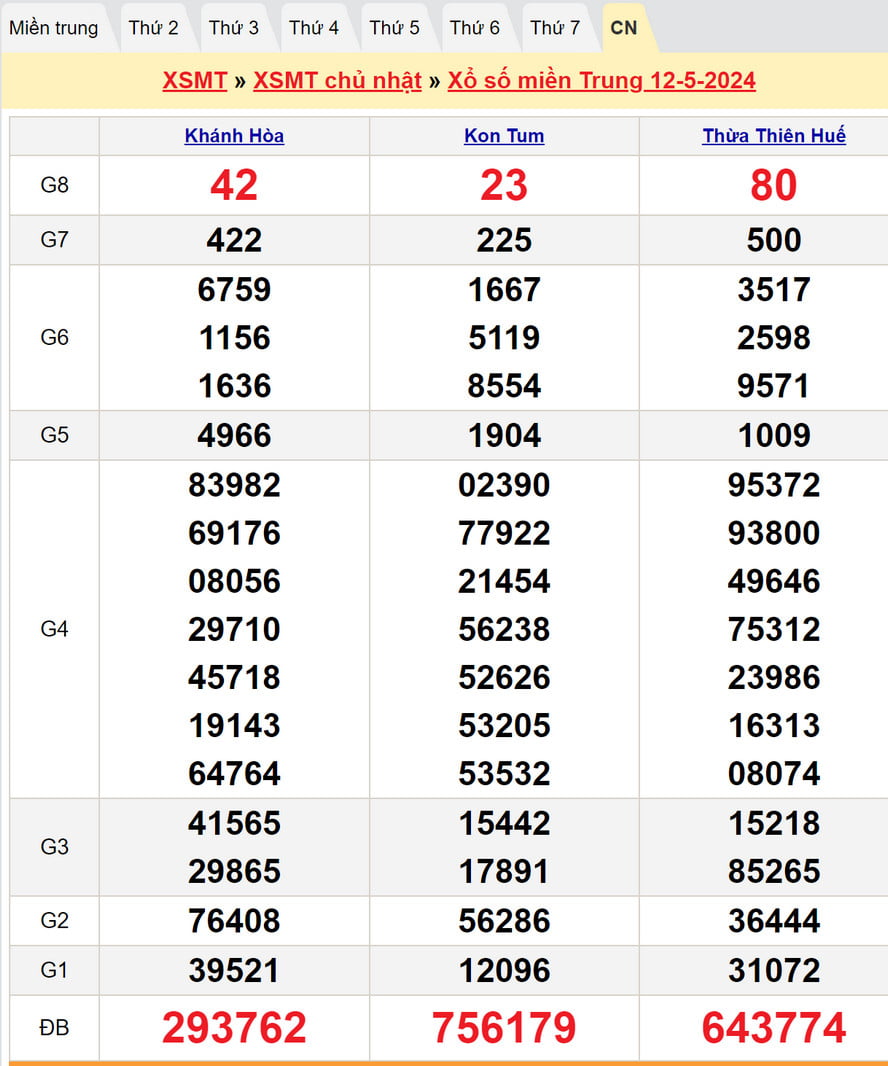Viewport: 888px width, 1066px height.
Task: Open the Miền trung tab
Action: (x=54, y=28)
